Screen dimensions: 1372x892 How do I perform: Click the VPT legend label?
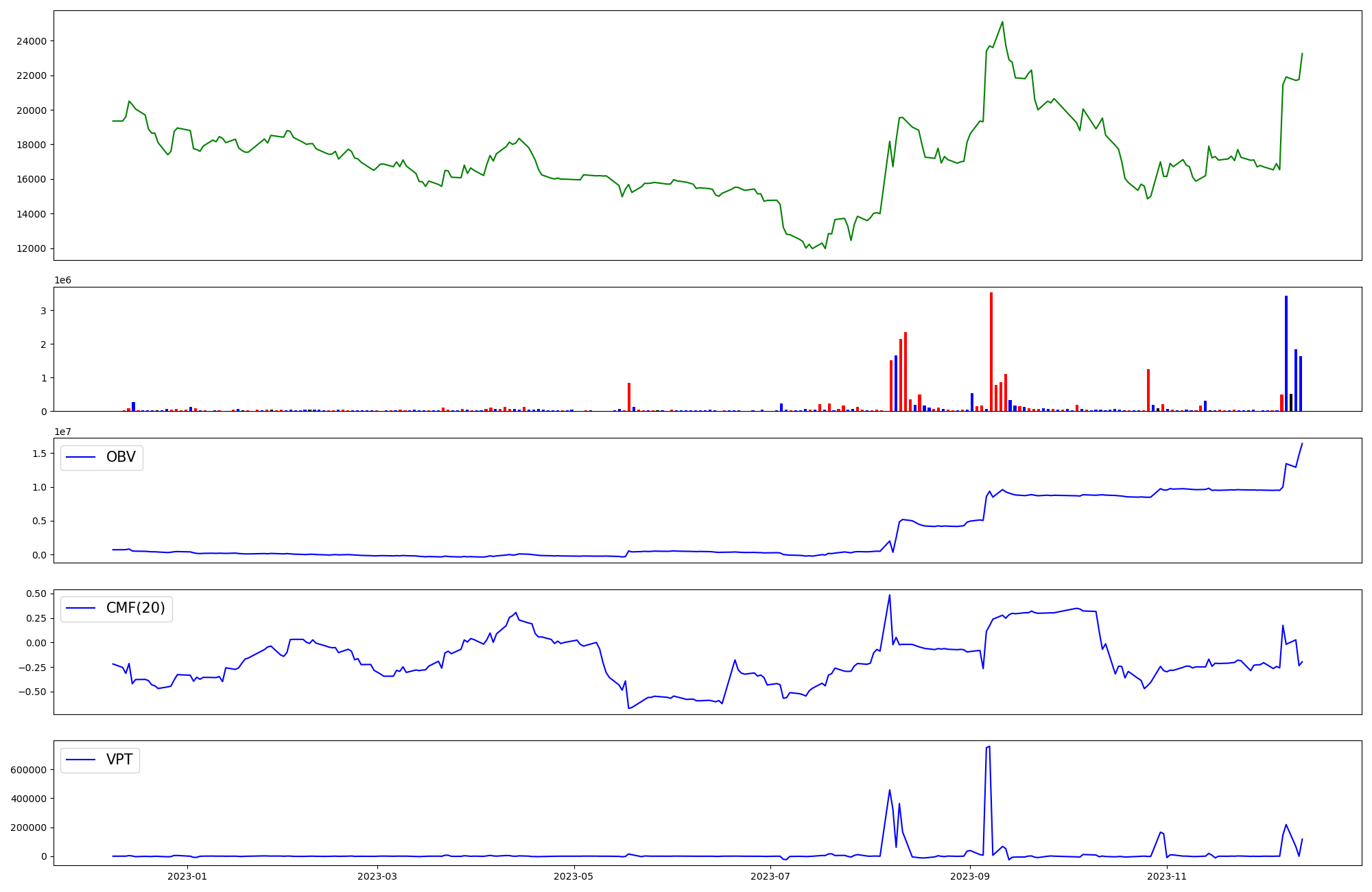pyautogui.click(x=119, y=760)
